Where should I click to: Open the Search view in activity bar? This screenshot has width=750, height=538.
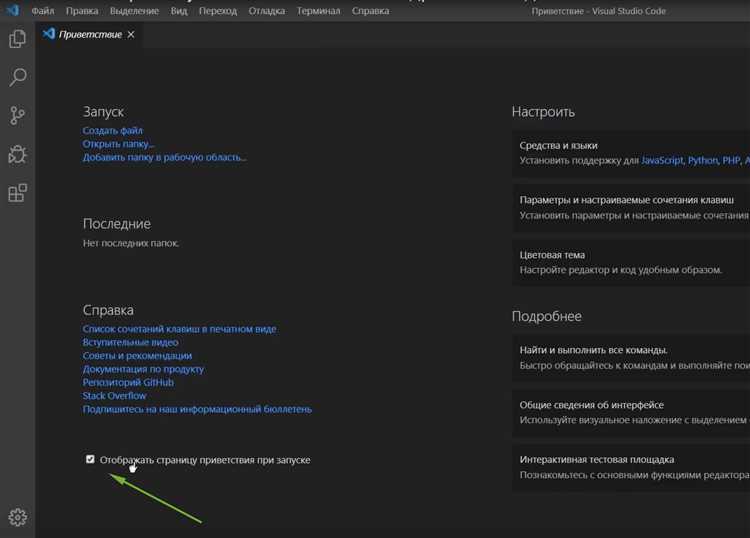17,77
